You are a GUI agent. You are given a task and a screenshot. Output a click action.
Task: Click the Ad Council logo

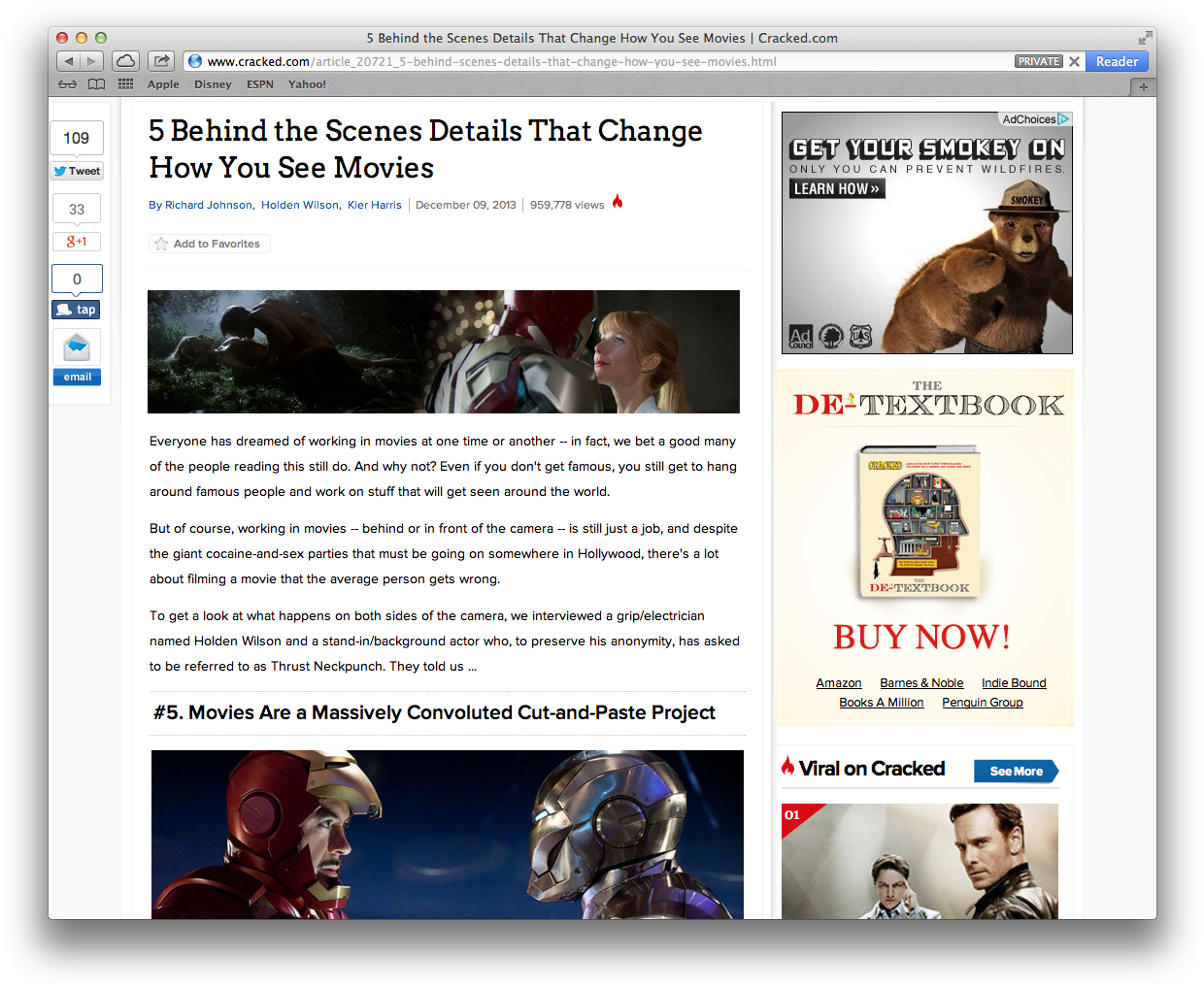point(800,337)
